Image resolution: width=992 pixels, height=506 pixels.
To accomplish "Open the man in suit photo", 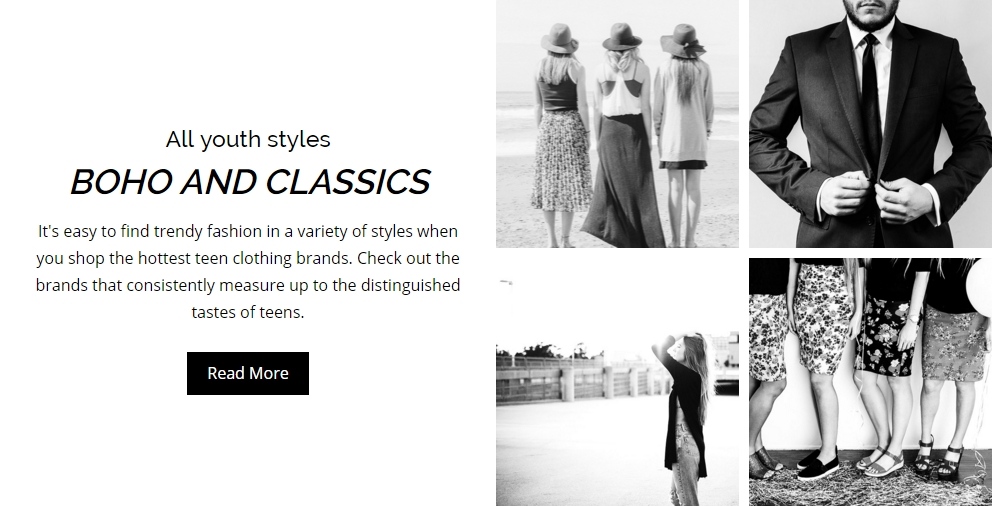I will 871,124.
